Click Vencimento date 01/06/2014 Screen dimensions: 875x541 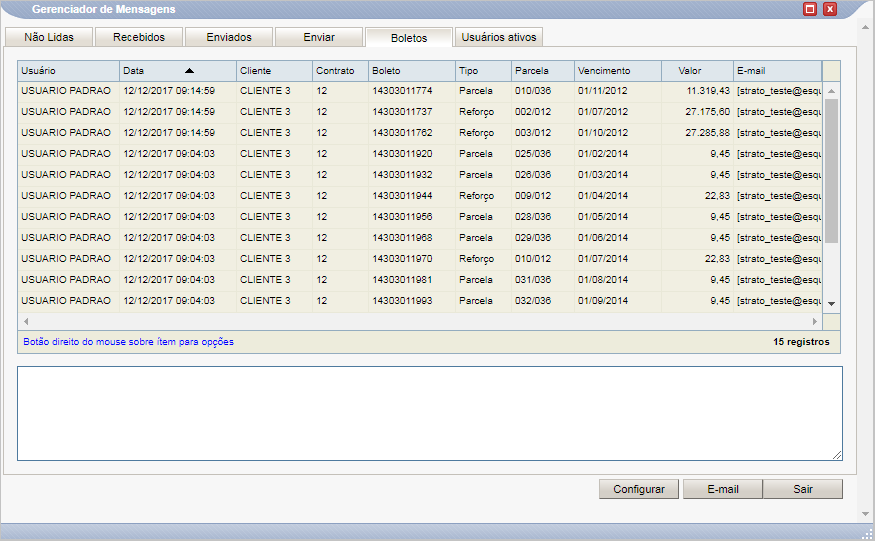(603, 238)
